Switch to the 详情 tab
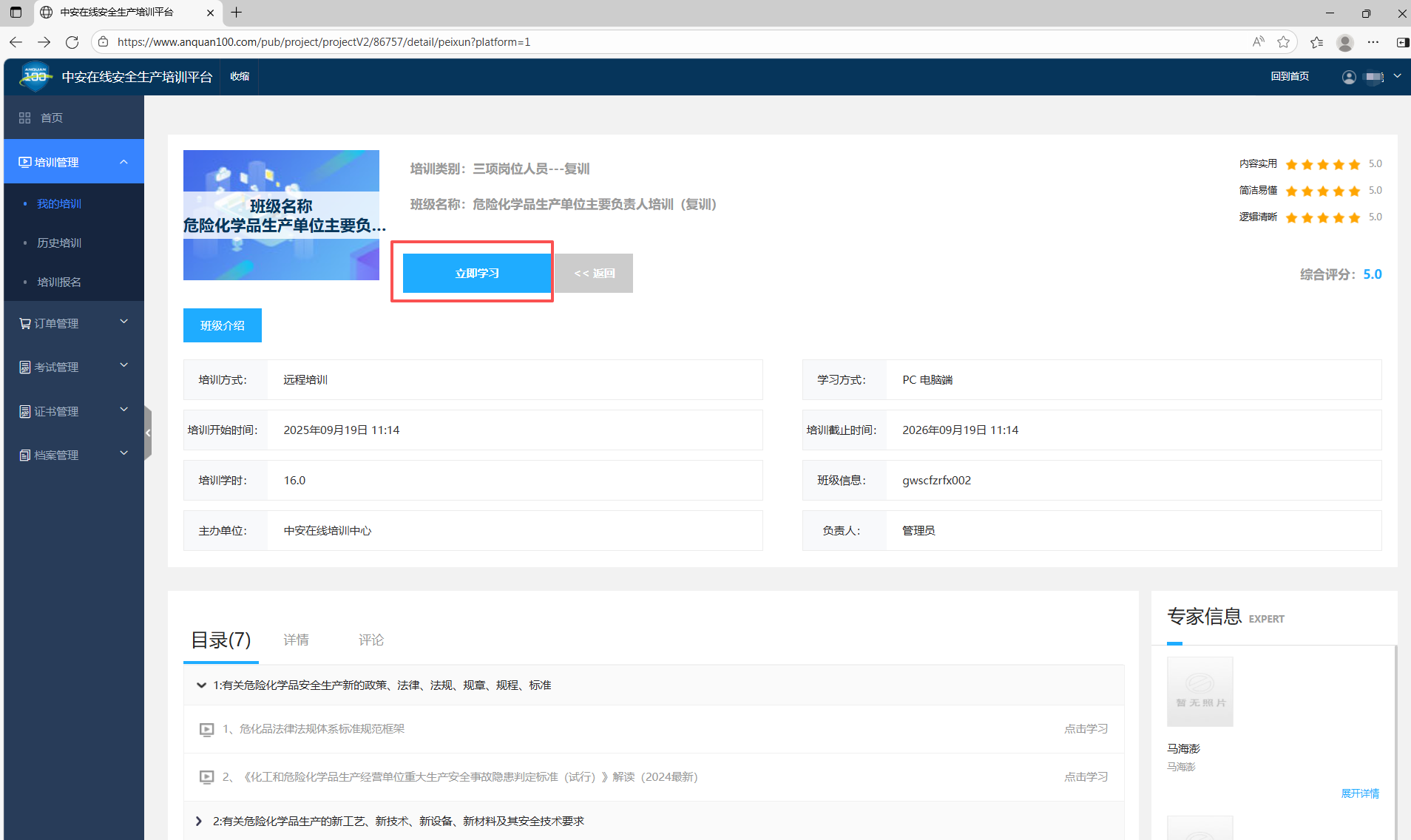The height and width of the screenshot is (840, 1411). click(296, 640)
